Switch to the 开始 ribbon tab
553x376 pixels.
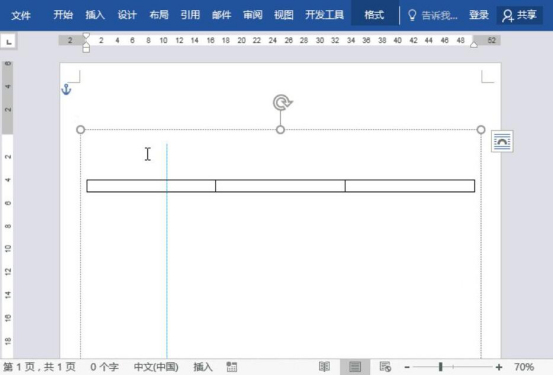point(63,15)
